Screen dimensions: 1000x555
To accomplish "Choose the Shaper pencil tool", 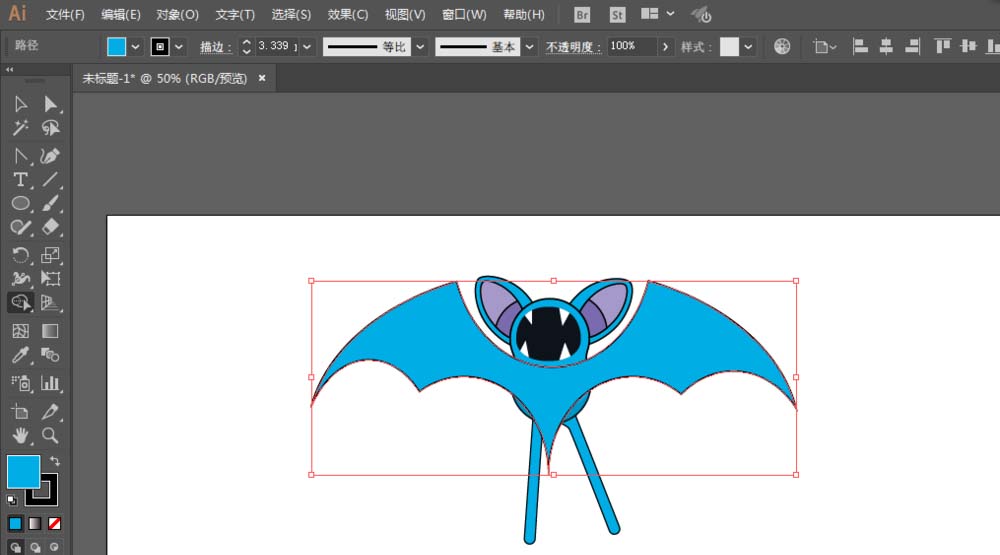I will 20,228.
